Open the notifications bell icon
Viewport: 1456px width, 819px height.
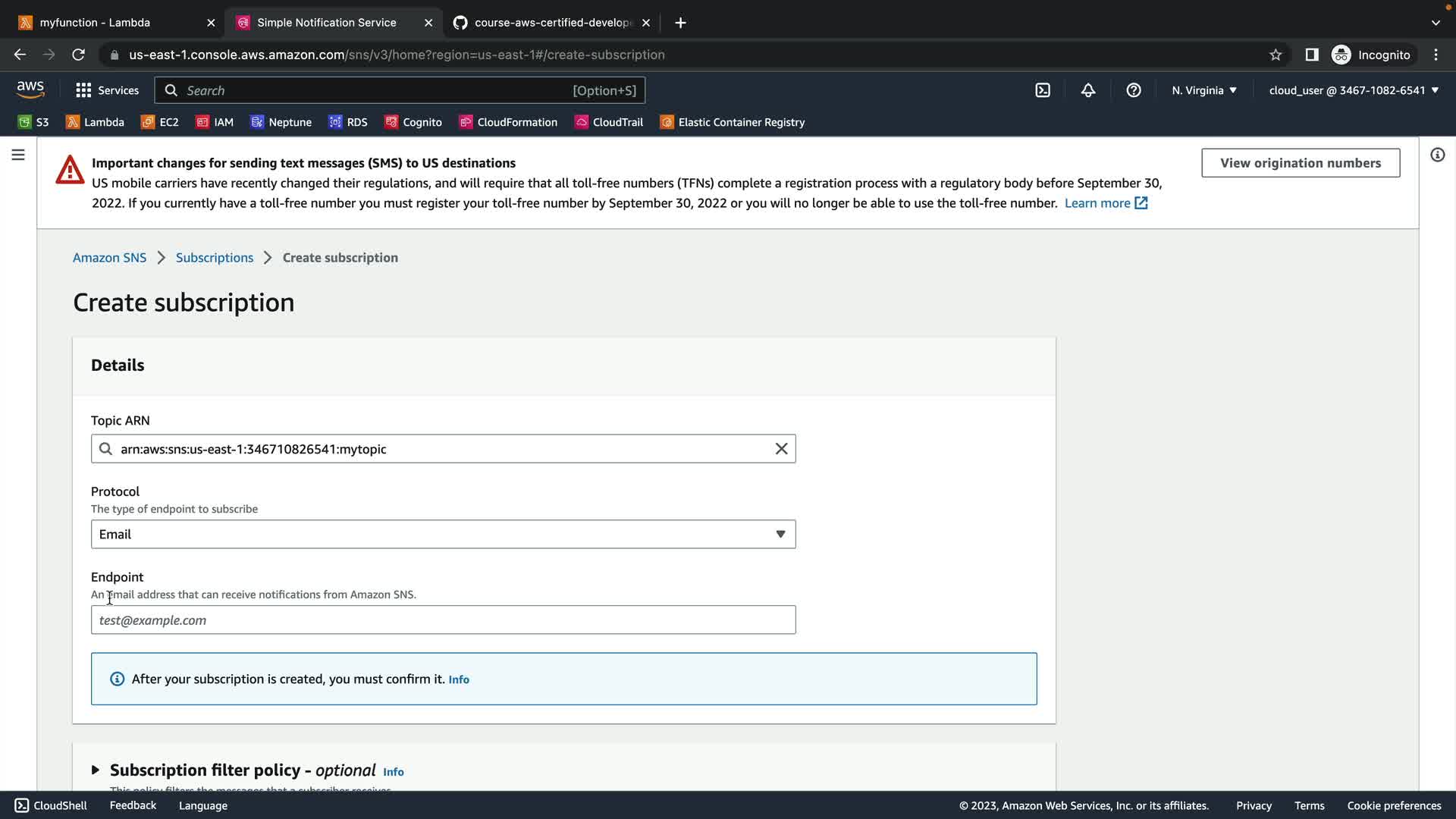point(1088,90)
